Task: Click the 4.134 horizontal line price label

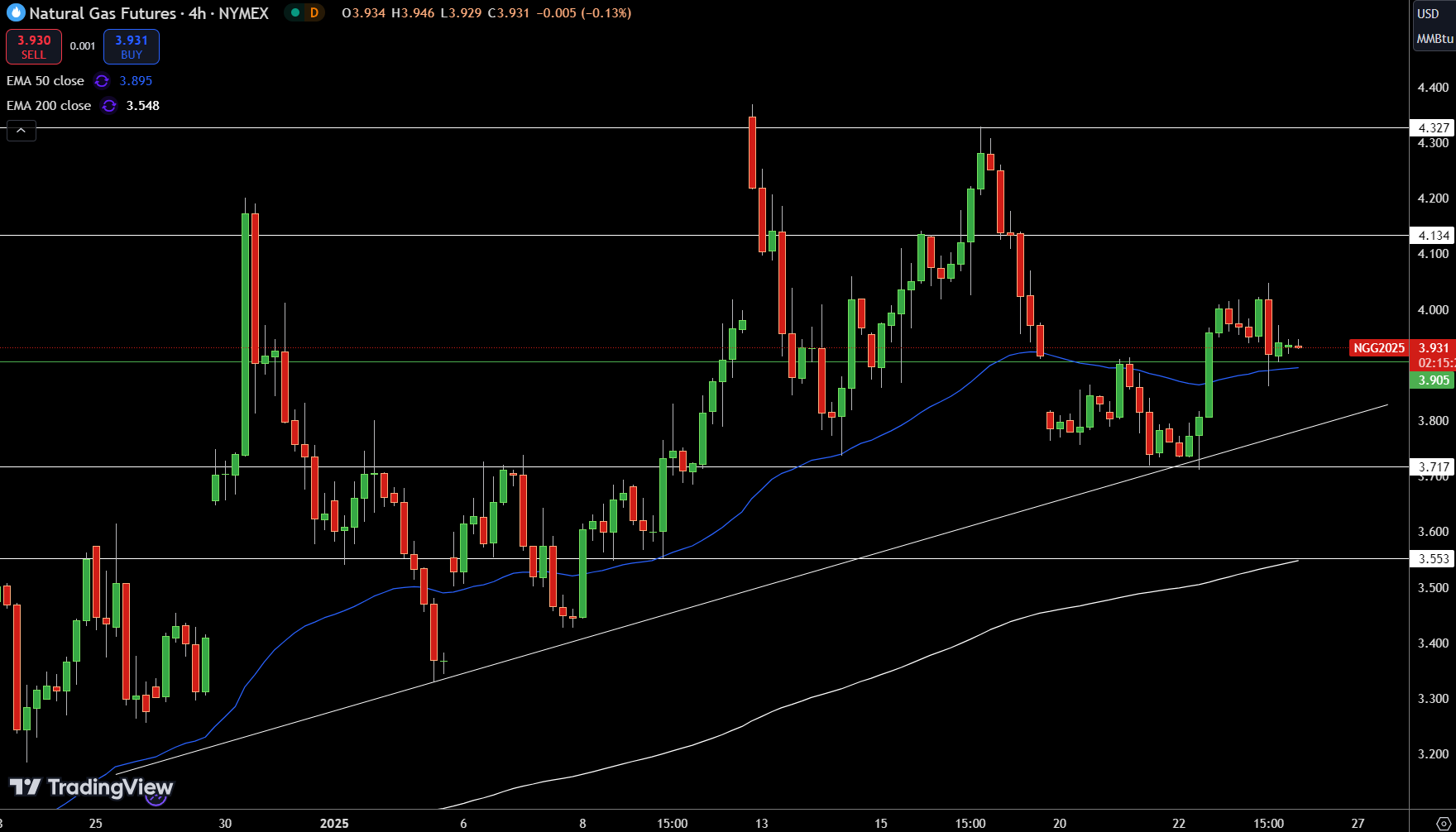Action: (1432, 236)
